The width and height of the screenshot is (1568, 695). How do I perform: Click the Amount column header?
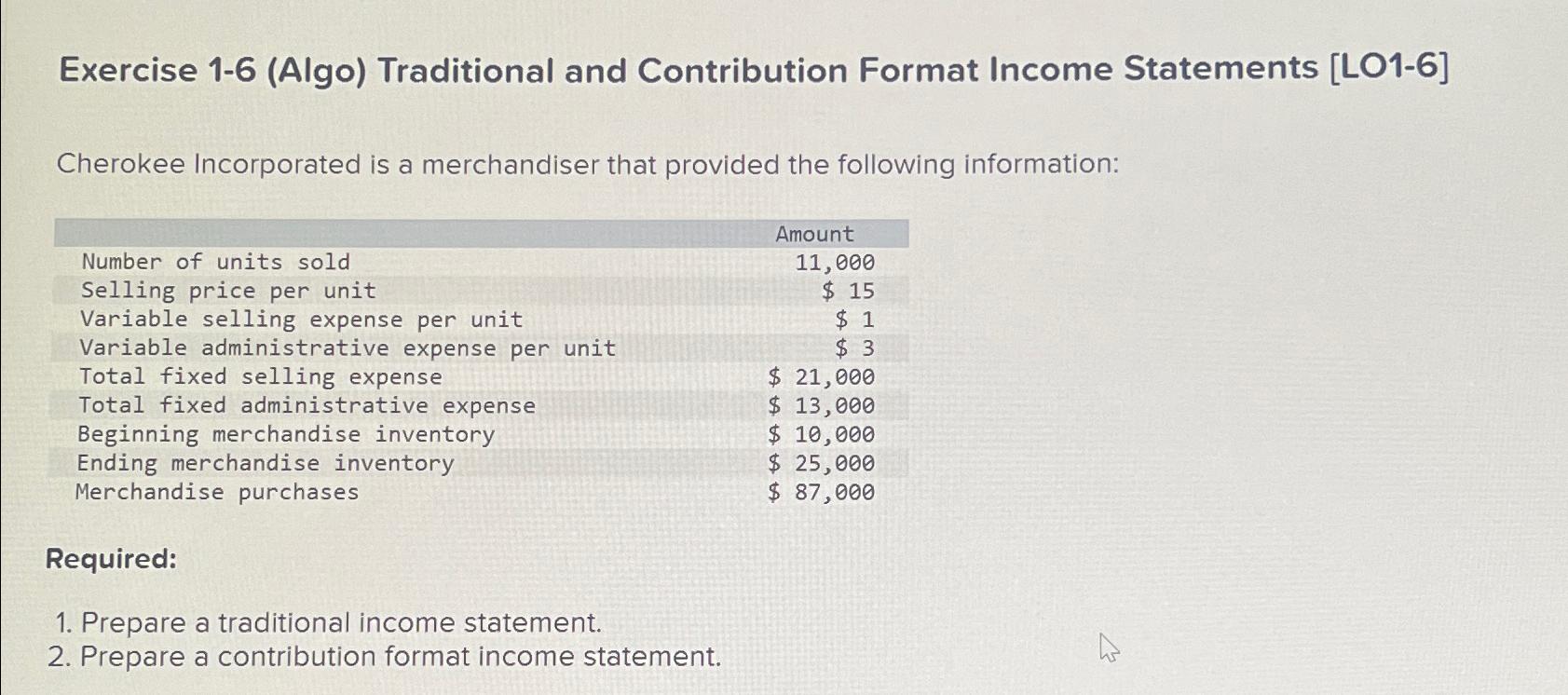[x=814, y=234]
